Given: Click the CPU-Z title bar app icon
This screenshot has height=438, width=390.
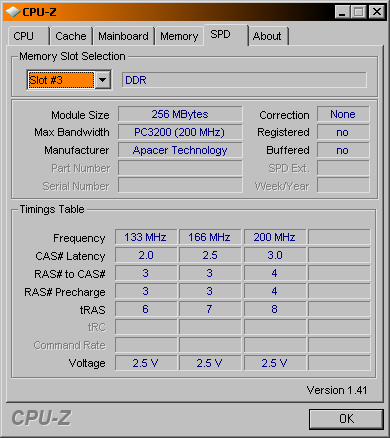Looking at the screenshot, I should coord(13,12).
